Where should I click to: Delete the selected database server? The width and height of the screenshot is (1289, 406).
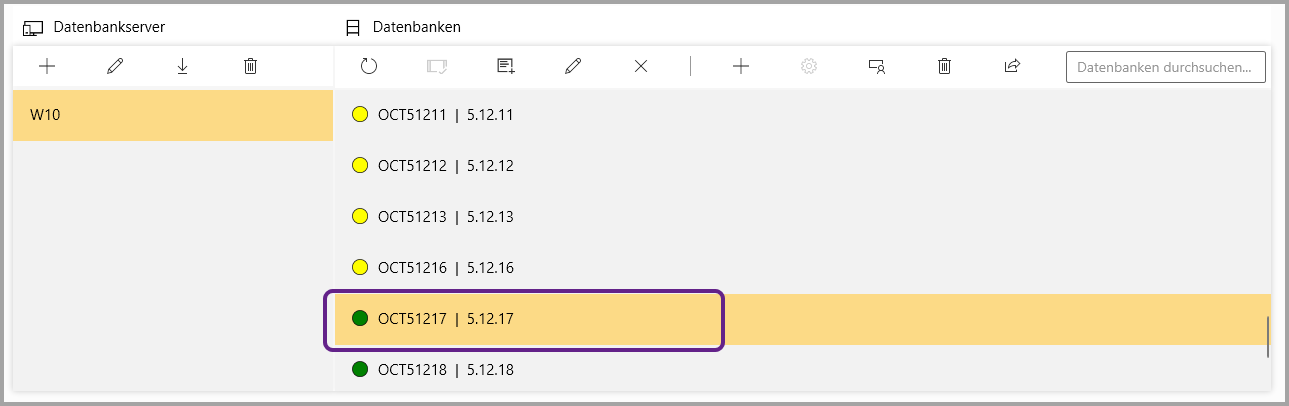[x=250, y=67]
